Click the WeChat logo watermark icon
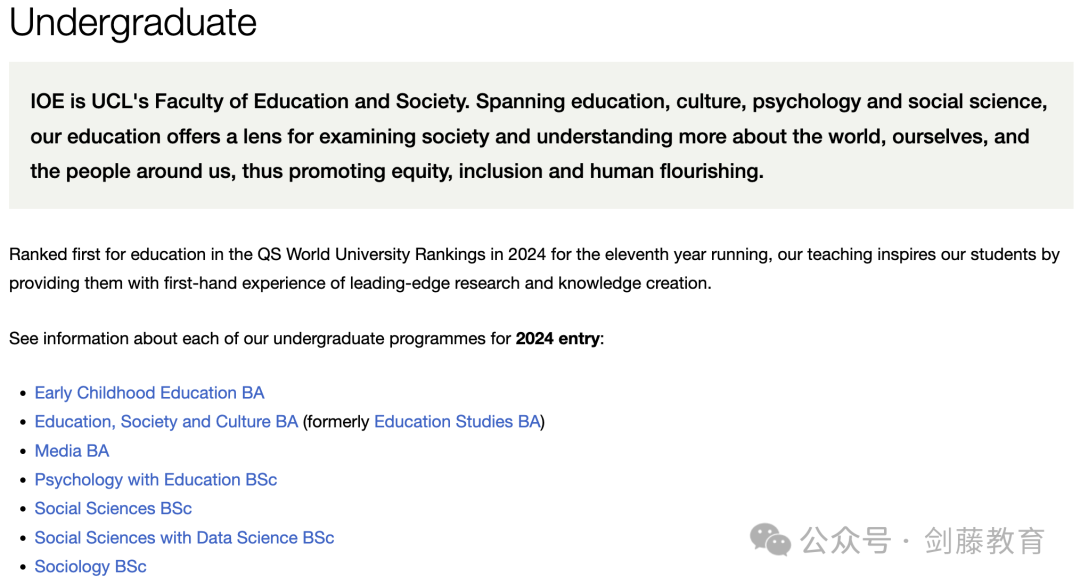 (x=770, y=539)
